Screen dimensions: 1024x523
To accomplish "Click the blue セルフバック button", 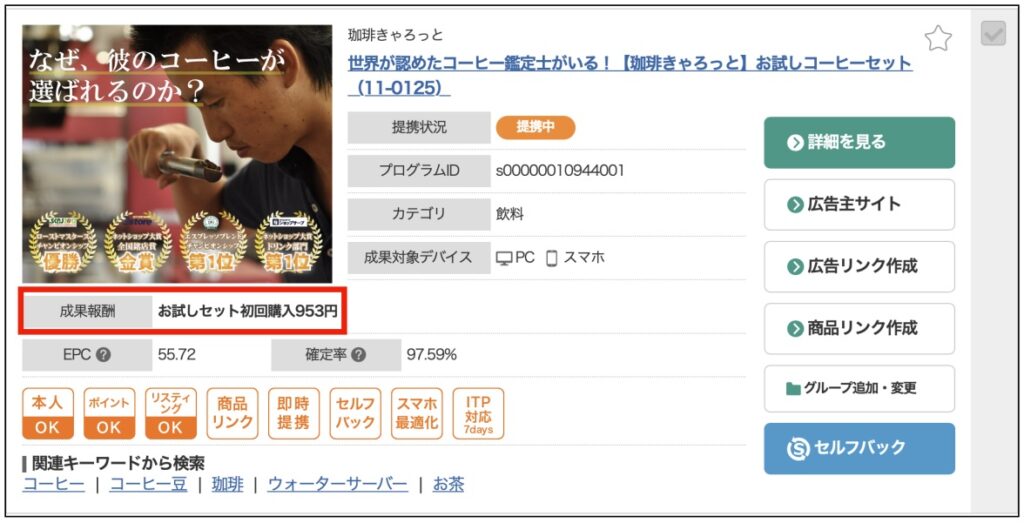I will pos(859,449).
